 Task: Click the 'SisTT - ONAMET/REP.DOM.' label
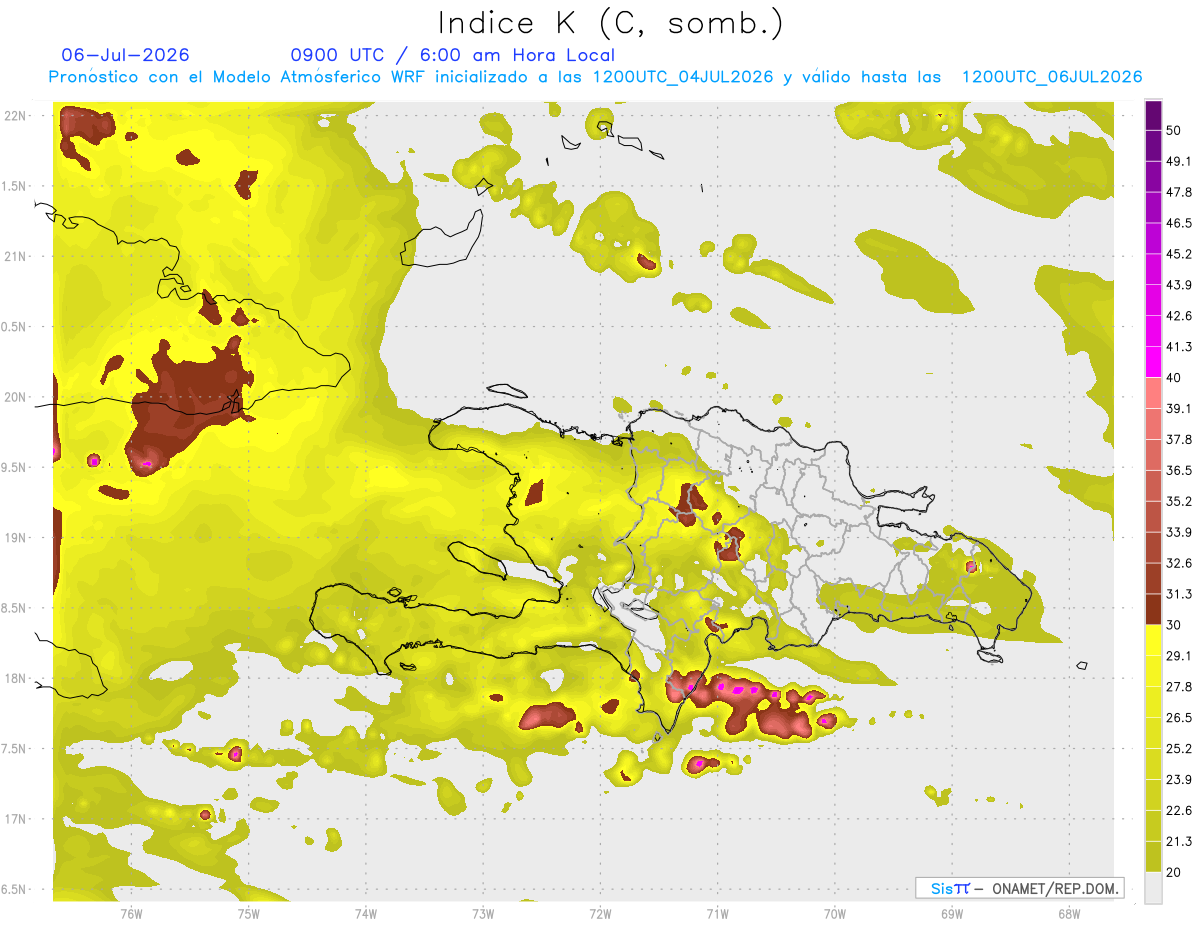pos(1019,888)
